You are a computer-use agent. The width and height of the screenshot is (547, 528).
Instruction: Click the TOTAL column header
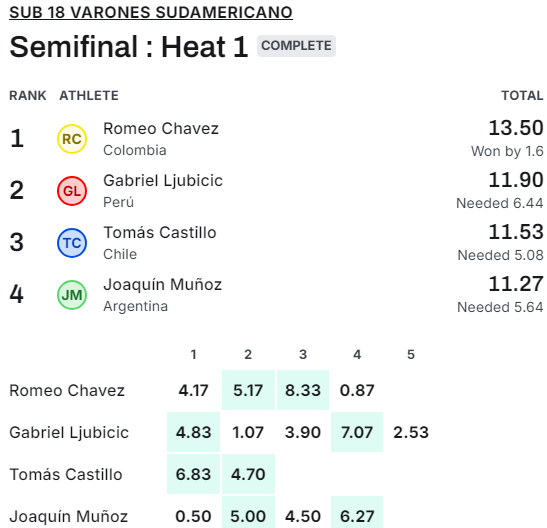522,95
